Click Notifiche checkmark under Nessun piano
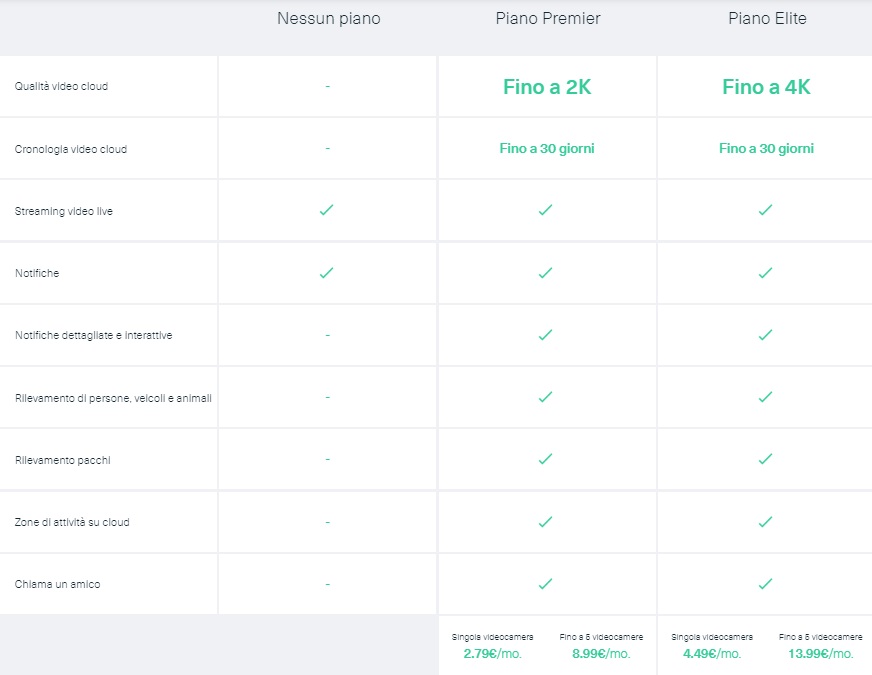Viewport: 872px width, 675px height. tap(326, 272)
